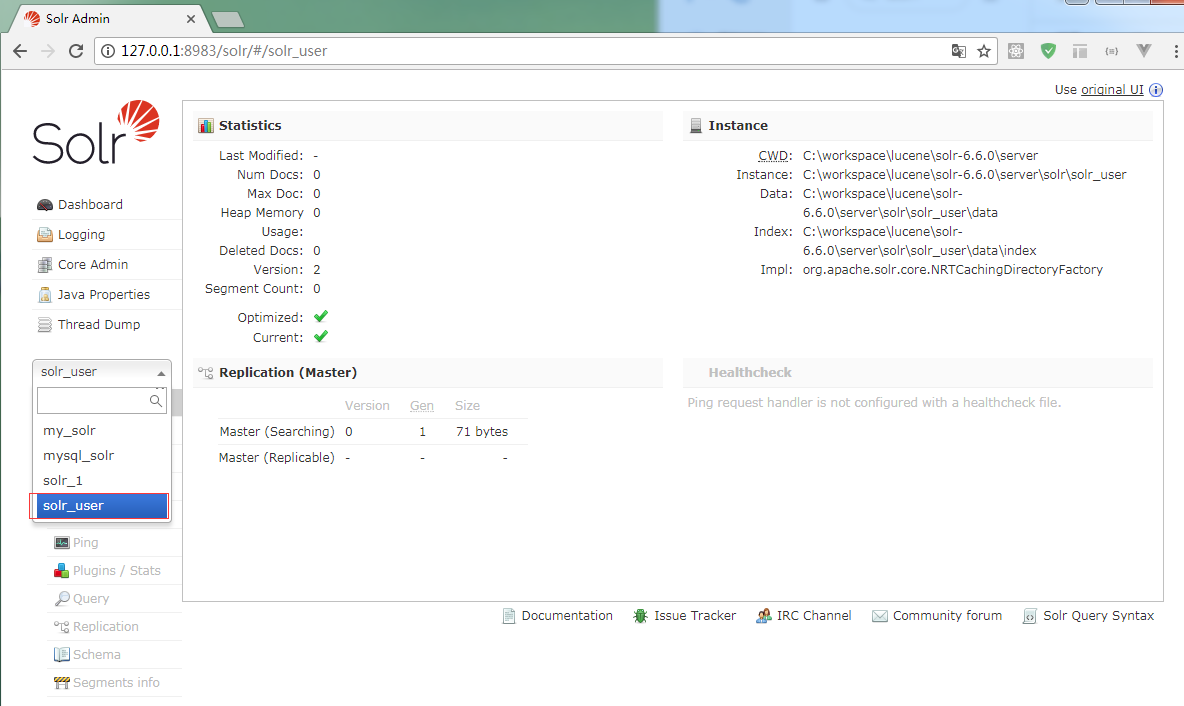
Task: Click the Gen column header
Action: (422, 406)
